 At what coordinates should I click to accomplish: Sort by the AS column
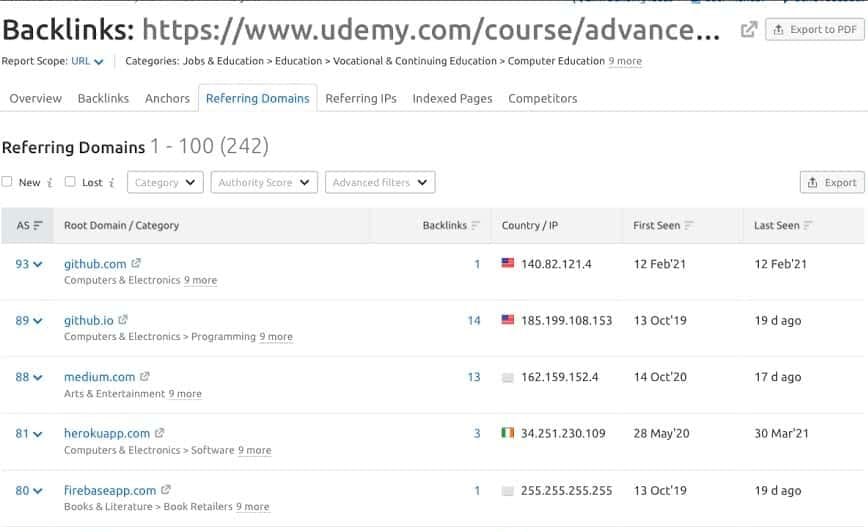[x=29, y=225]
